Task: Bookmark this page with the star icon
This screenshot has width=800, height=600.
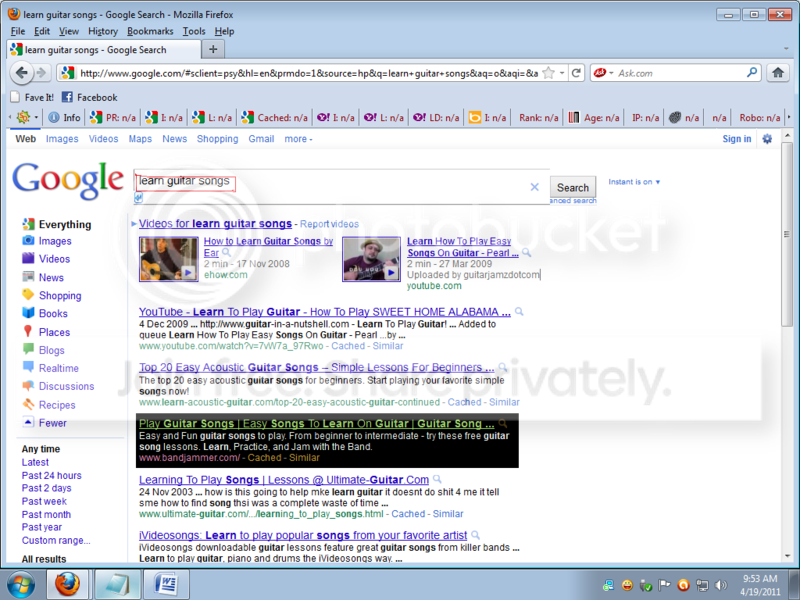Action: 548,73
